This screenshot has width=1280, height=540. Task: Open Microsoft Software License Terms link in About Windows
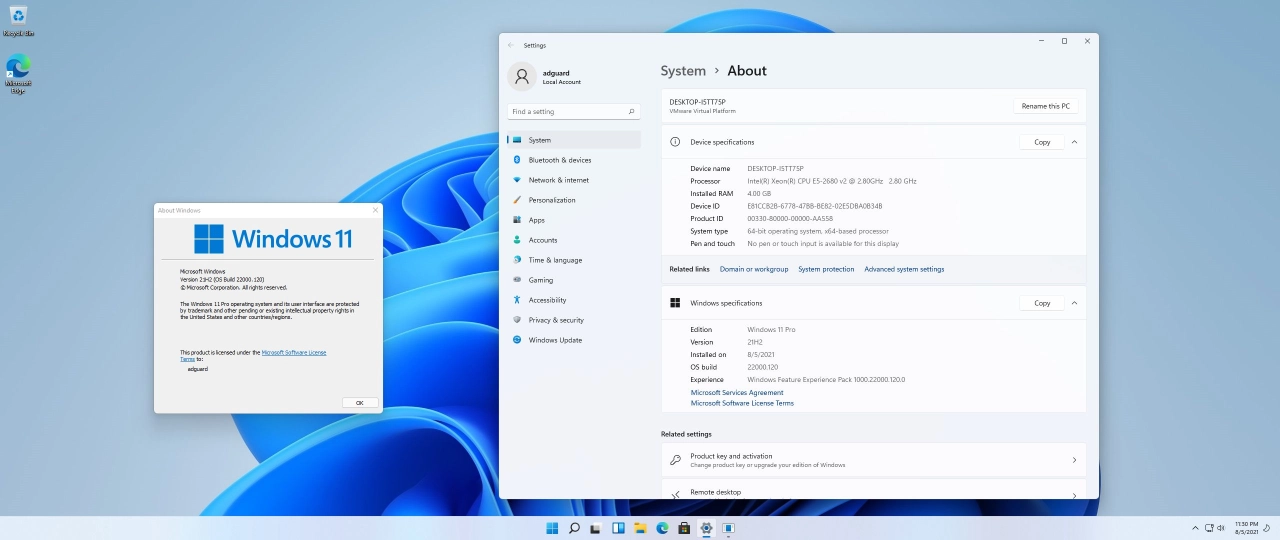[294, 352]
